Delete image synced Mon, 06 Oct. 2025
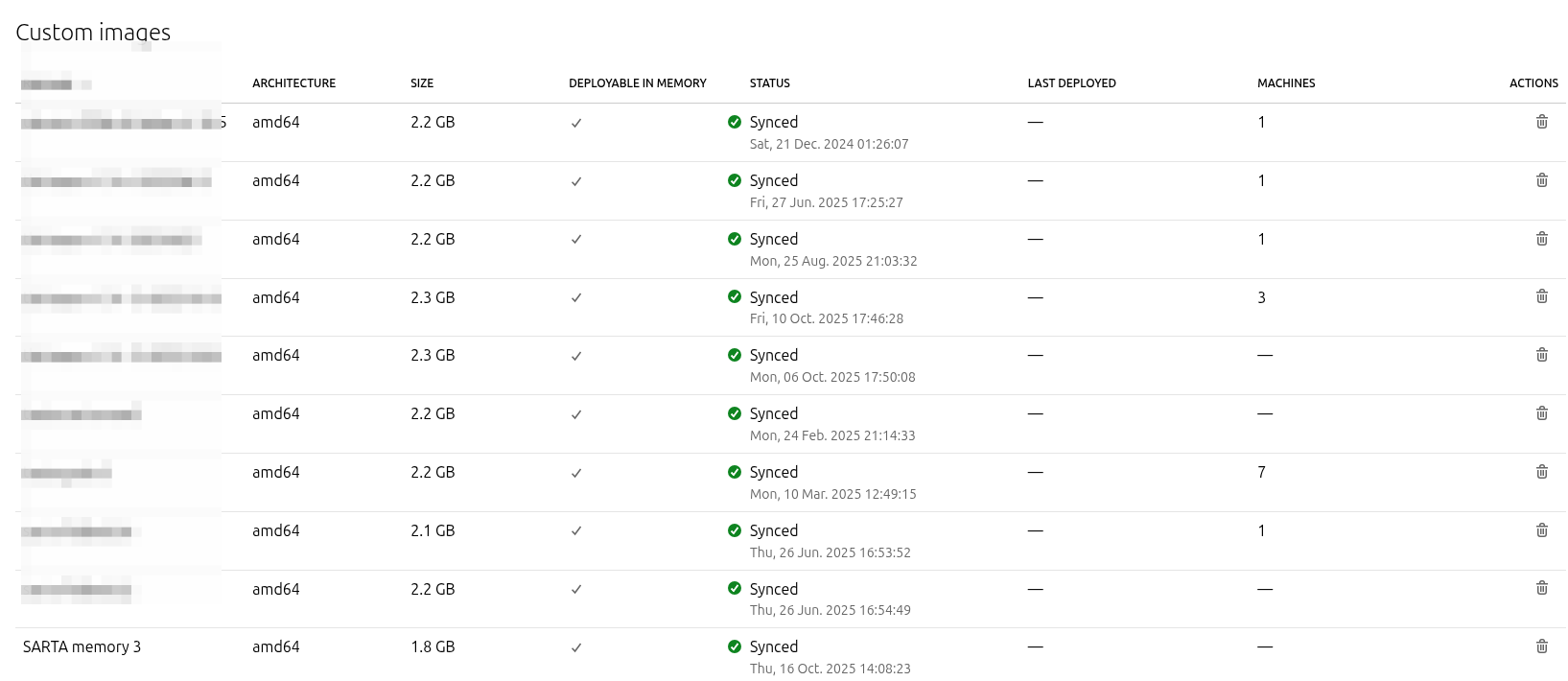 pyautogui.click(x=1541, y=355)
